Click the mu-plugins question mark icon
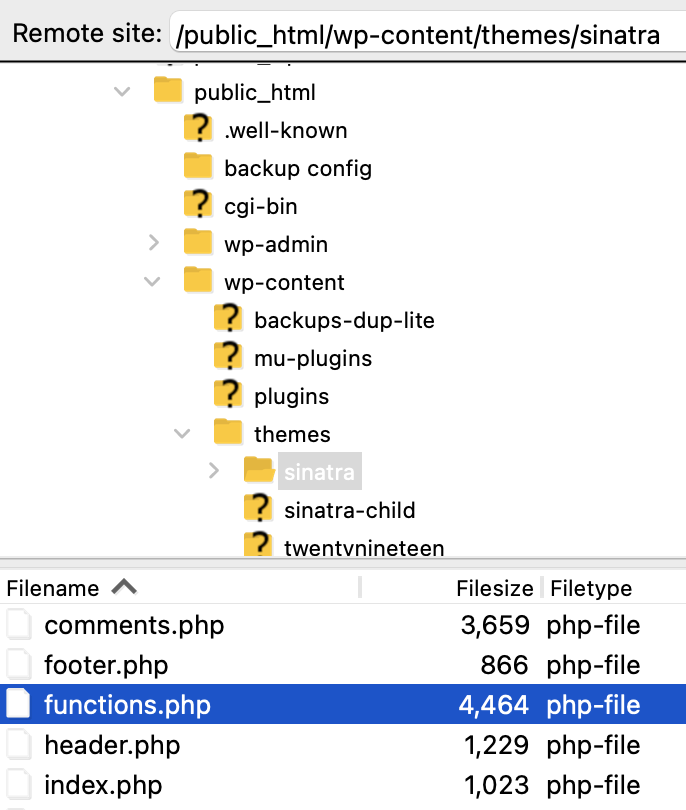Viewport: 686px width, 810px height. pyautogui.click(x=227, y=357)
